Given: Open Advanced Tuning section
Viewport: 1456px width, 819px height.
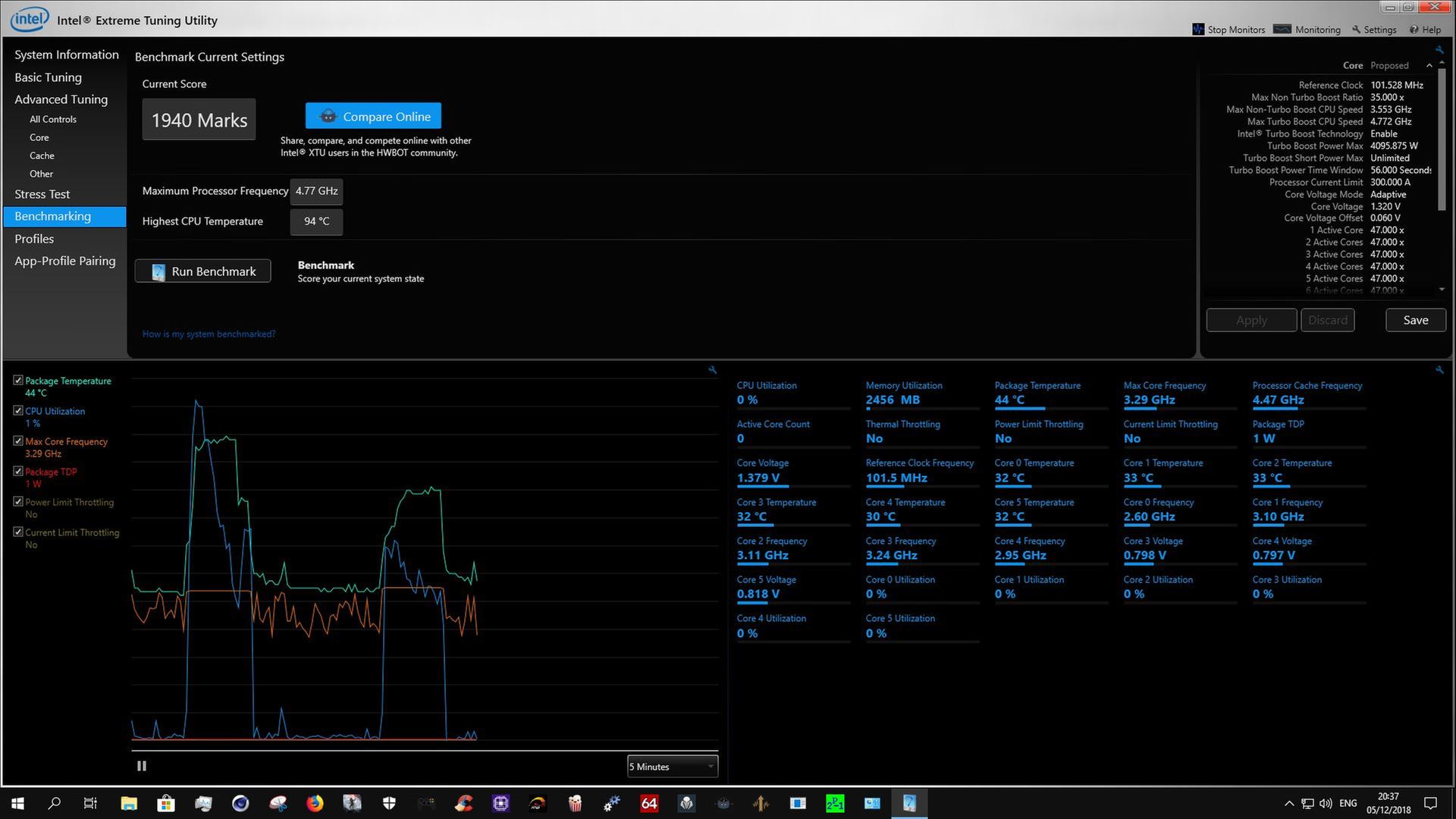Looking at the screenshot, I should tap(61, 99).
